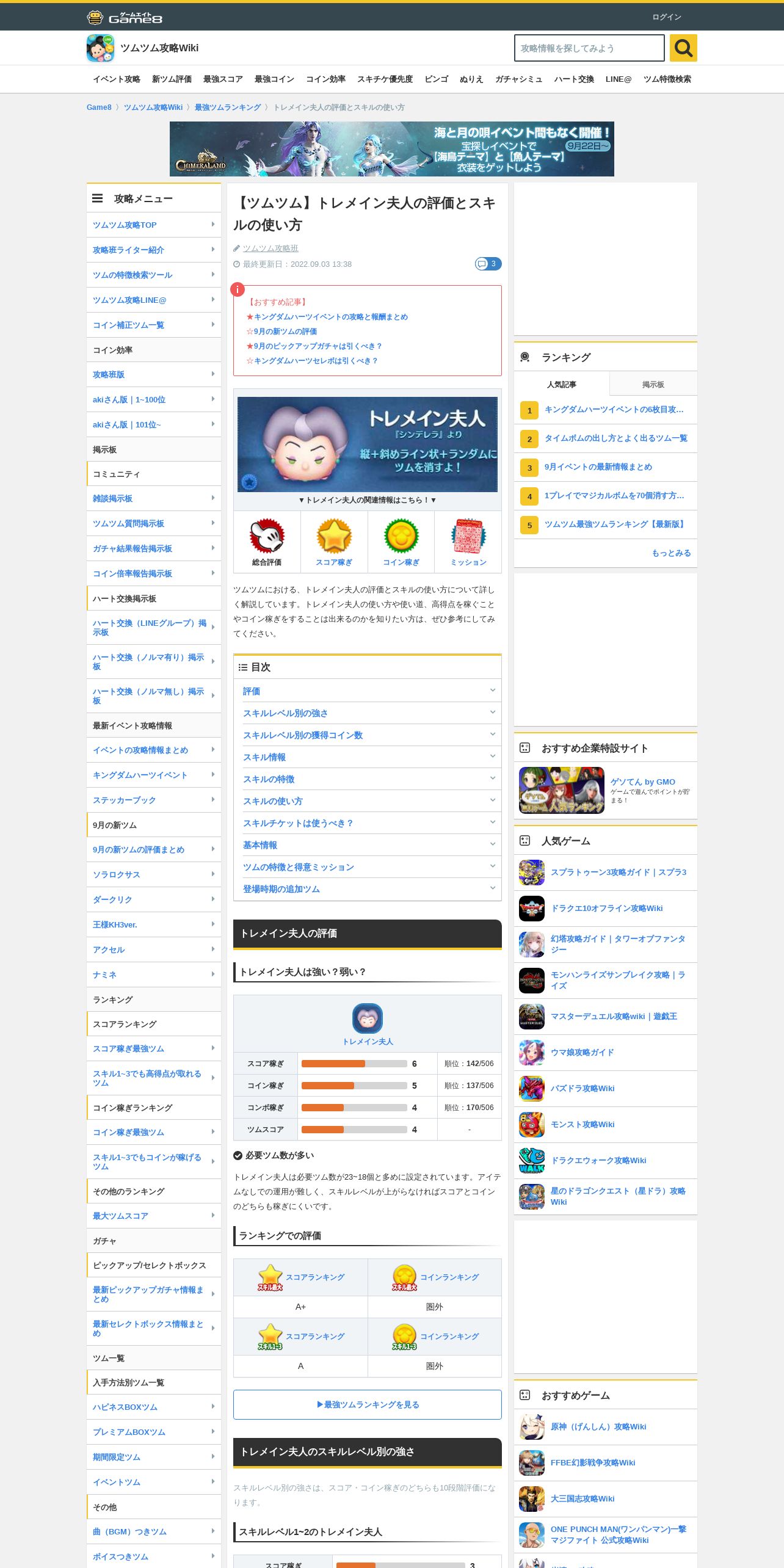Image resolution: width=784 pixels, height=1568 pixels.
Task: Click the ログイン link
Action: click(x=667, y=17)
